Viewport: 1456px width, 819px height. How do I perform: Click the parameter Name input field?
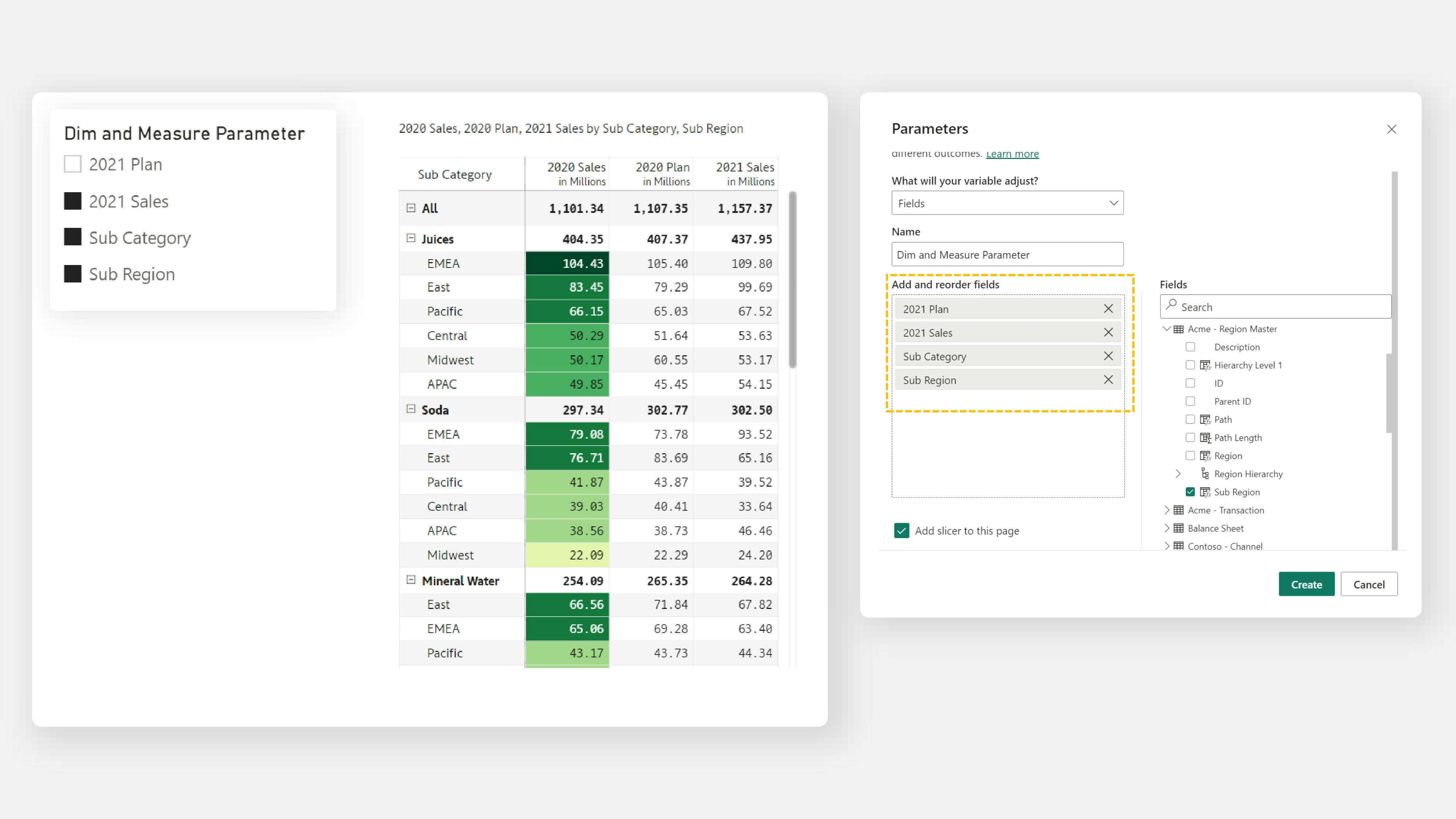pos(1007,254)
